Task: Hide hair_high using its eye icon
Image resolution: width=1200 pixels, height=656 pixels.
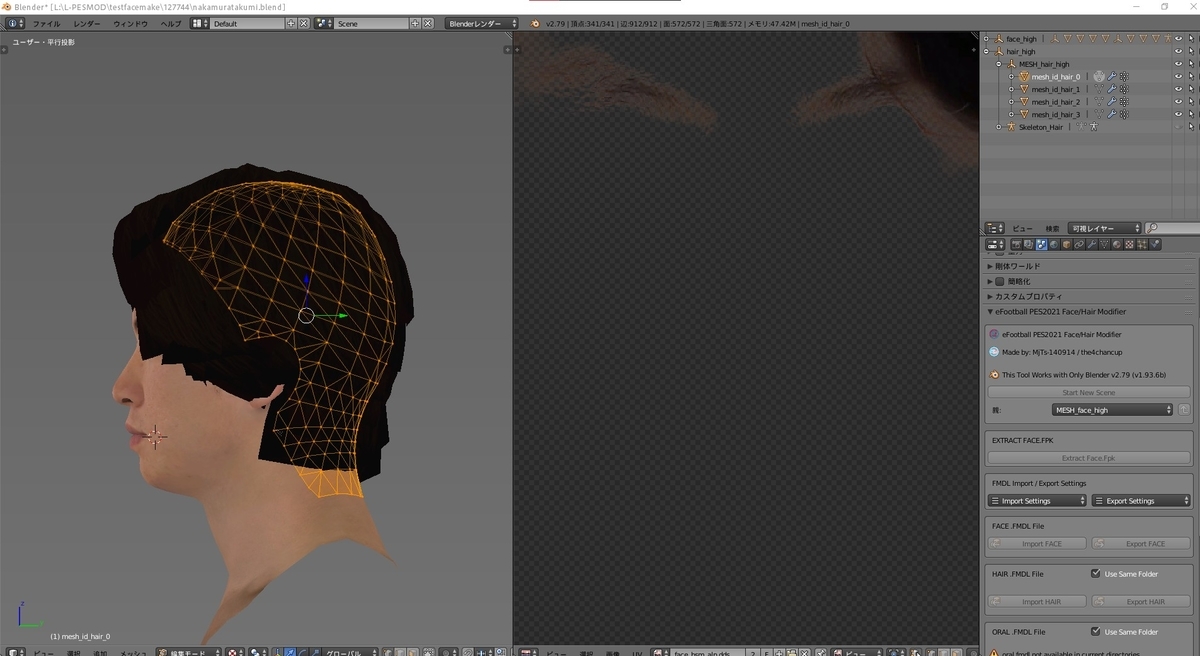Action: tap(1178, 51)
